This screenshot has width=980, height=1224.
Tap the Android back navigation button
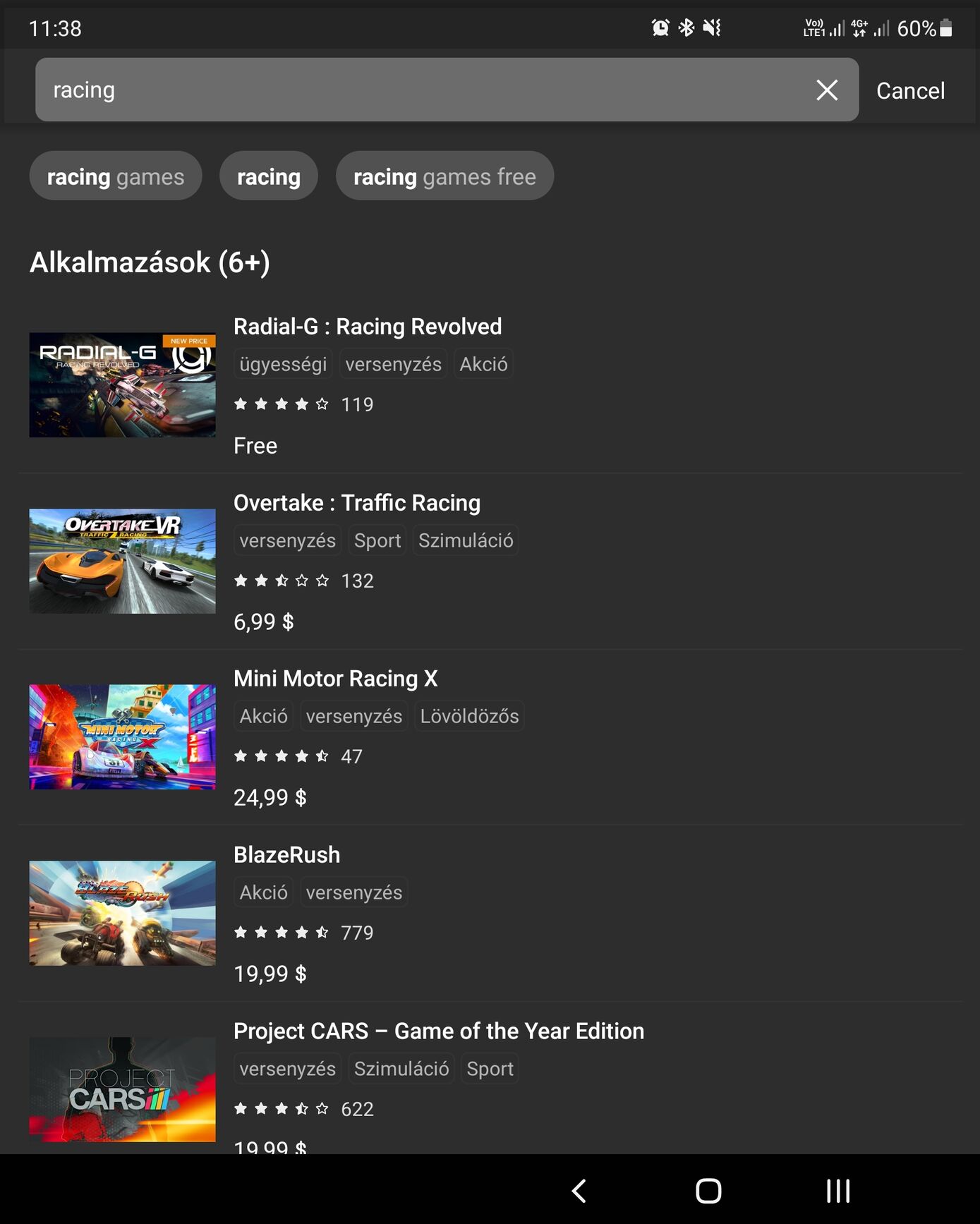click(579, 1191)
